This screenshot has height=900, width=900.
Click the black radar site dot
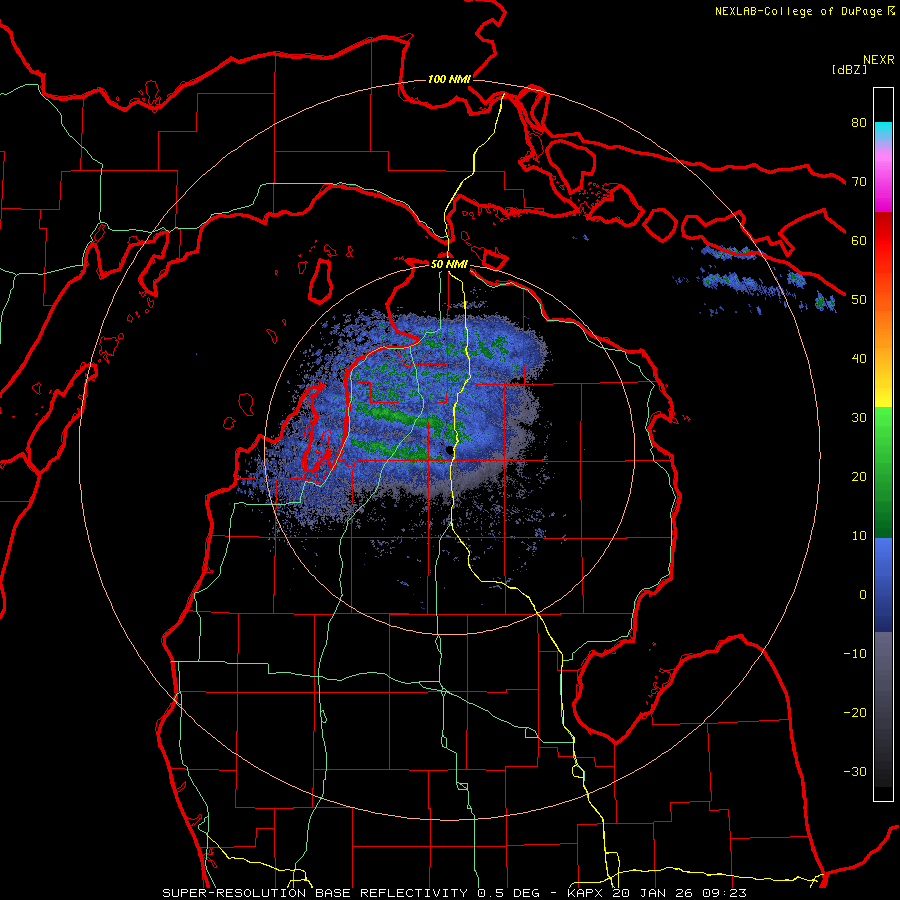[x=449, y=451]
